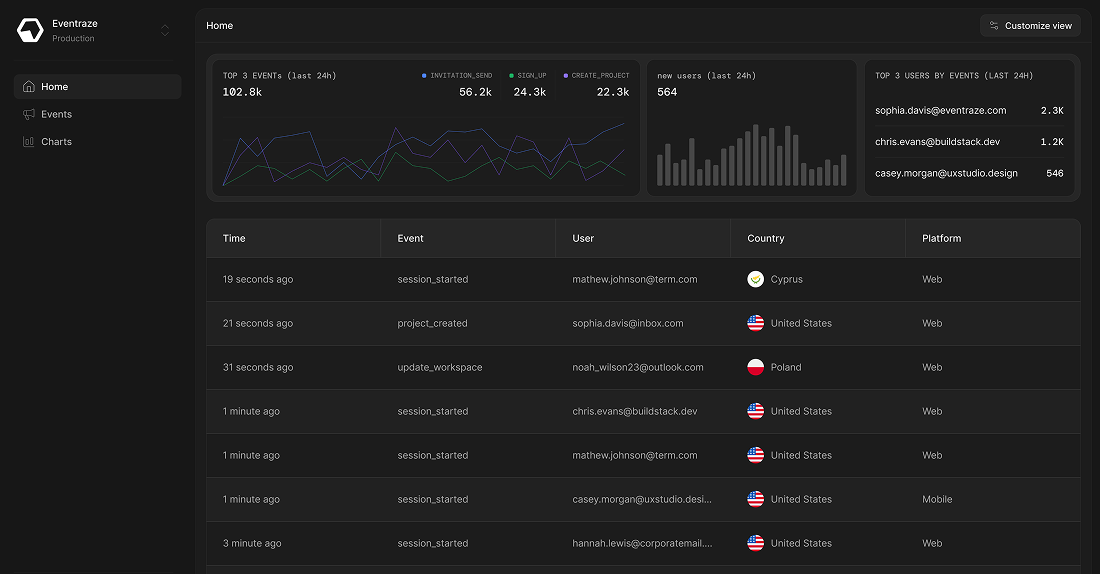Click the hannah.lewis@corporatemail user cell
Viewport: 1100px width, 574px height.
642,543
